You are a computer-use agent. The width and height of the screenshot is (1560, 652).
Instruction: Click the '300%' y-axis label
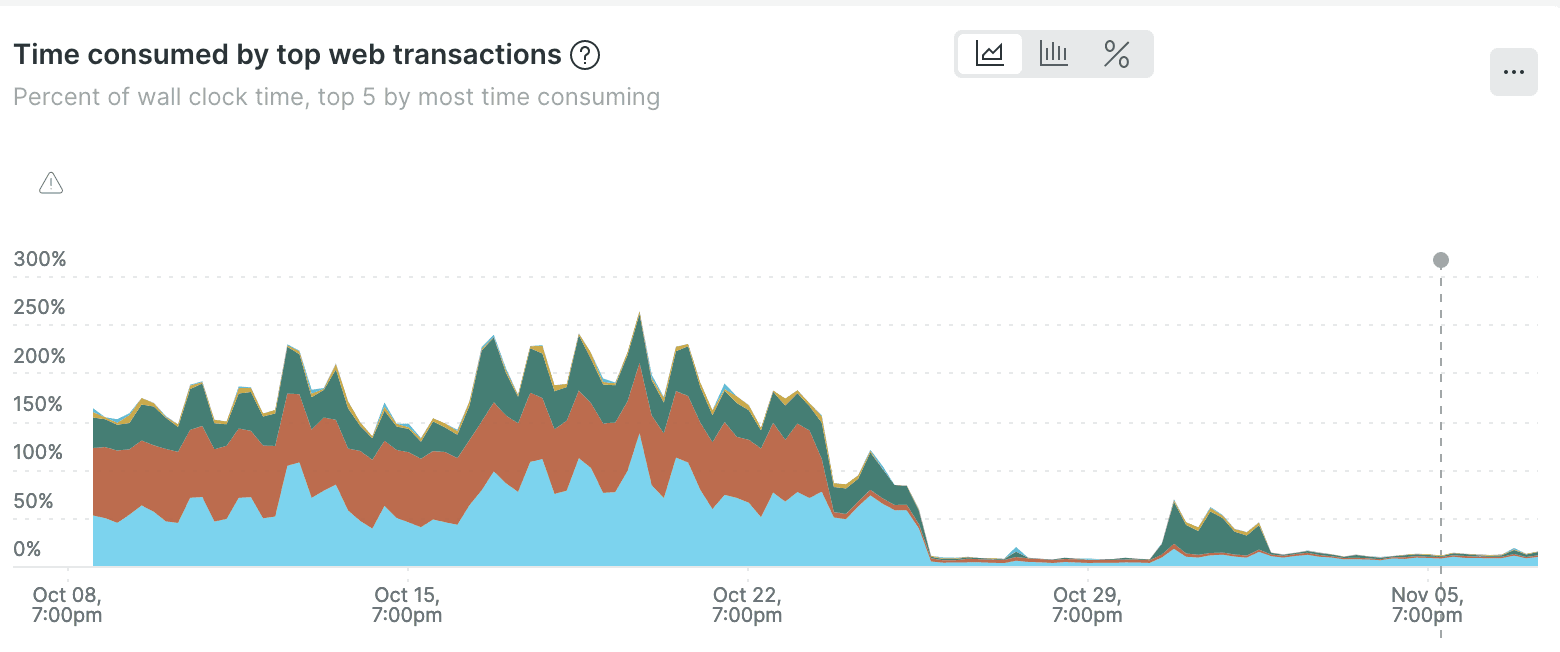[x=41, y=259]
